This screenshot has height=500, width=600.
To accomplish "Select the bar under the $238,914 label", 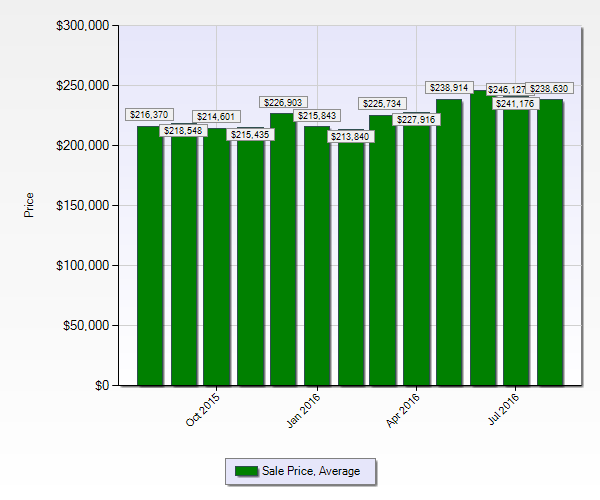I will 449,242.
